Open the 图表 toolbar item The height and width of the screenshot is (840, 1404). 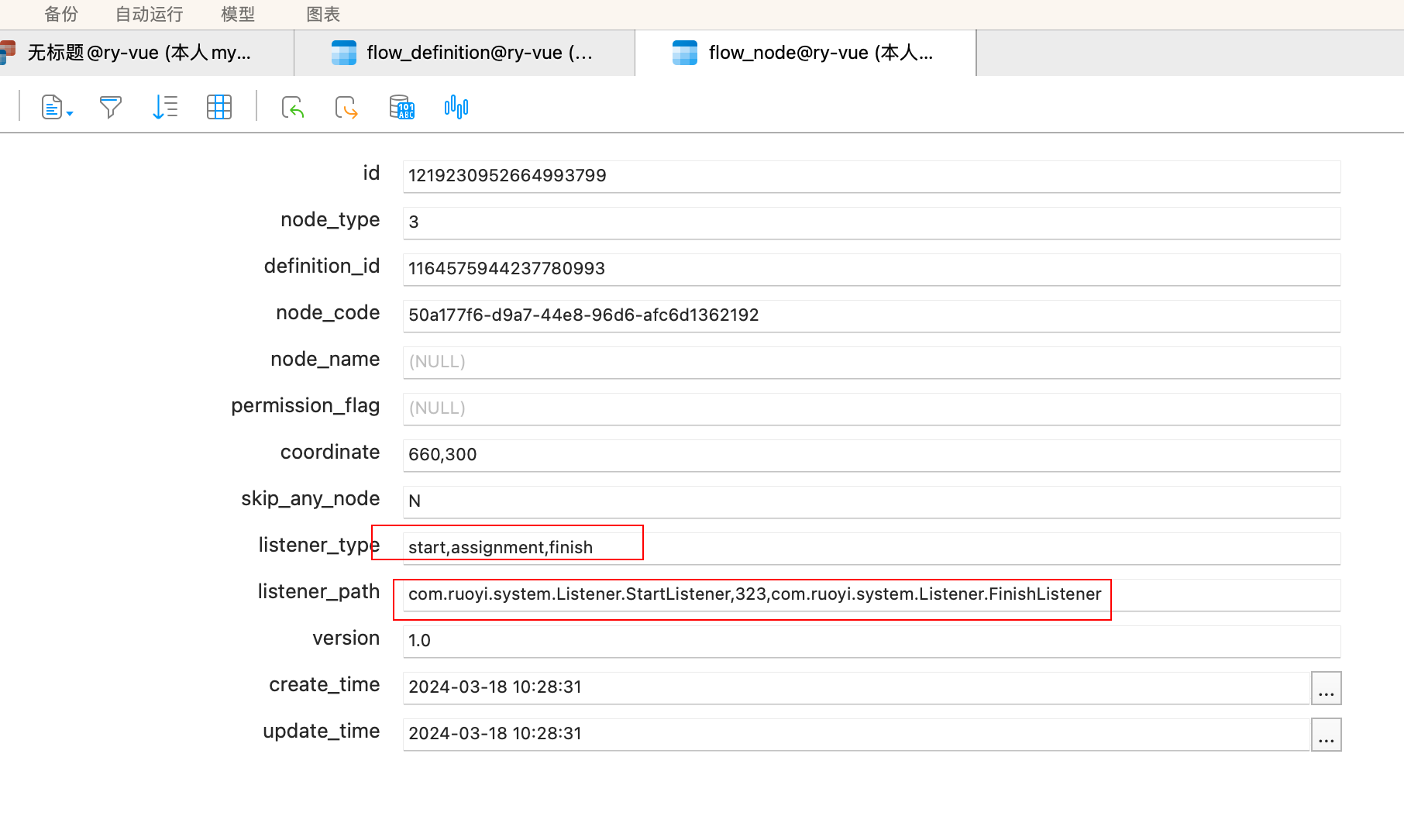click(323, 14)
